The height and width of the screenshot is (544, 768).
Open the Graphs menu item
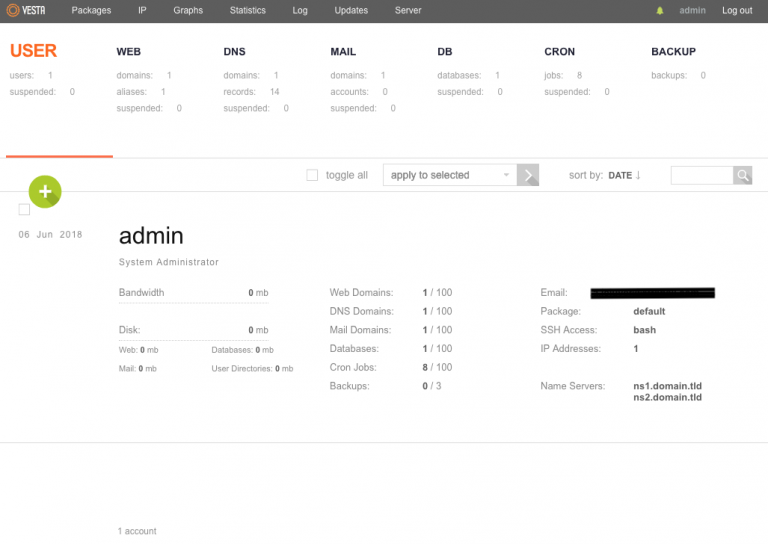188,11
